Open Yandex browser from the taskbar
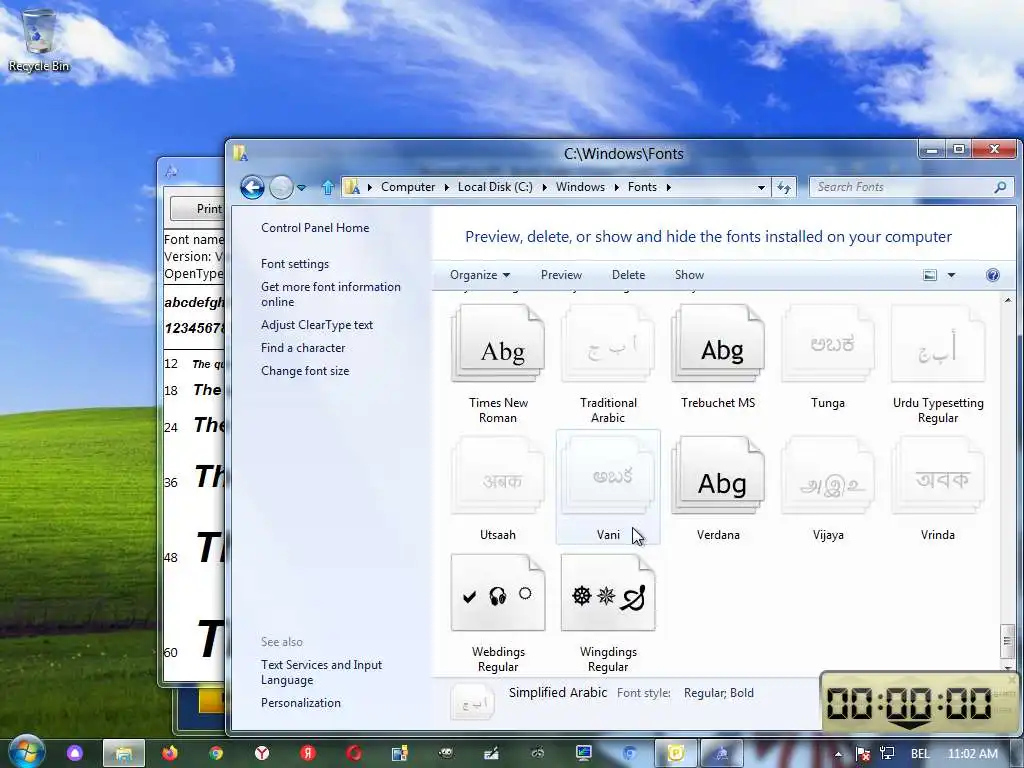1024x768 pixels. click(262, 753)
